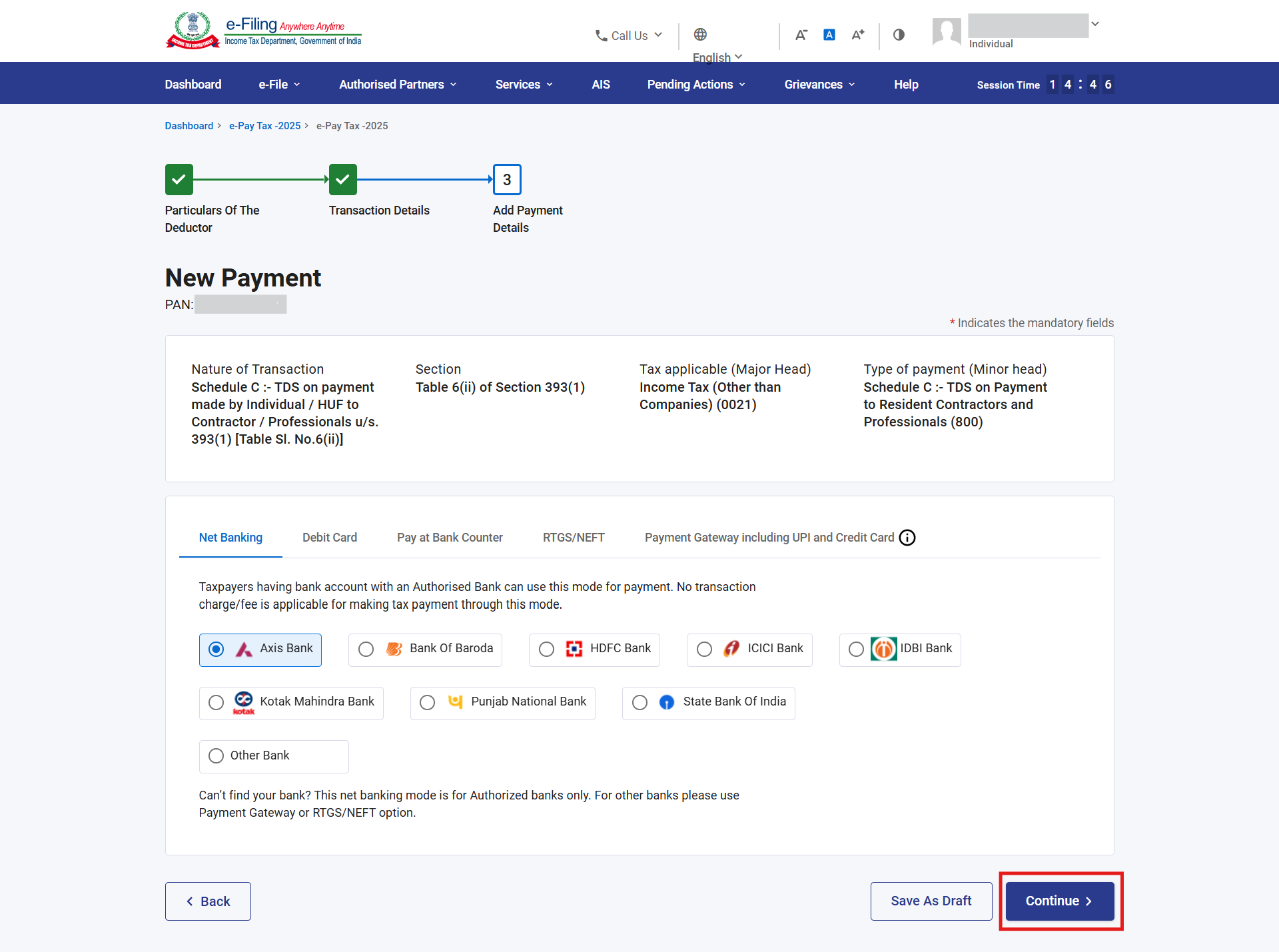Click the Save As Draft button
The width and height of the screenshot is (1279, 952).
pyautogui.click(x=931, y=901)
